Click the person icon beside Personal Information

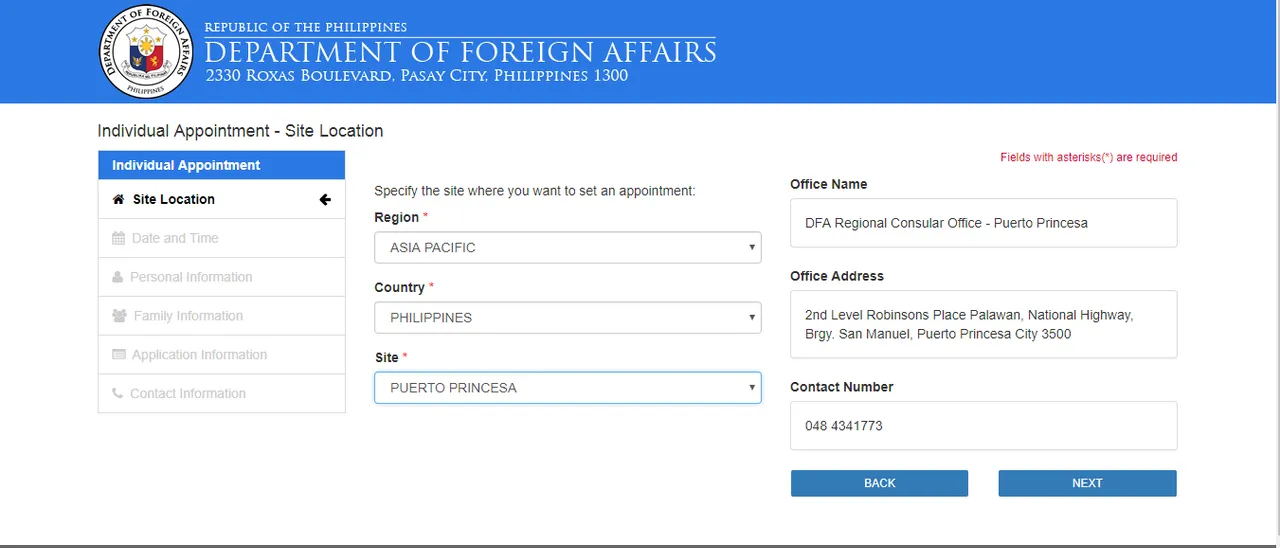pos(118,277)
